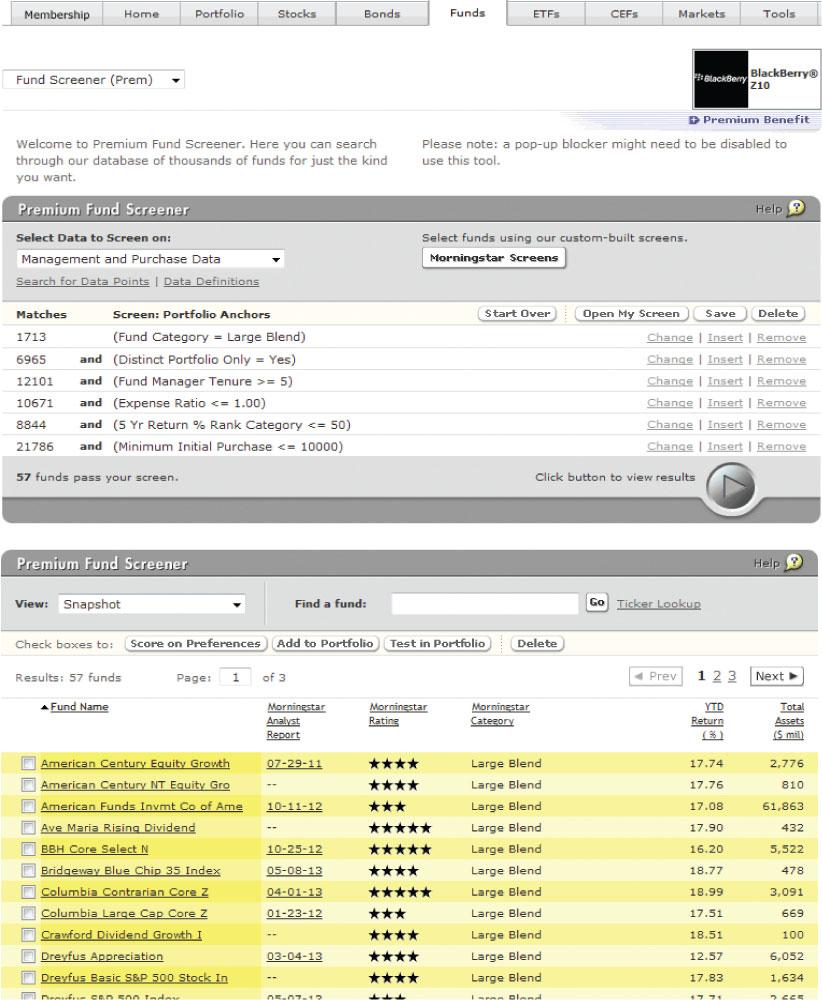
Task: Click the Start Over button
Action: coord(517,314)
